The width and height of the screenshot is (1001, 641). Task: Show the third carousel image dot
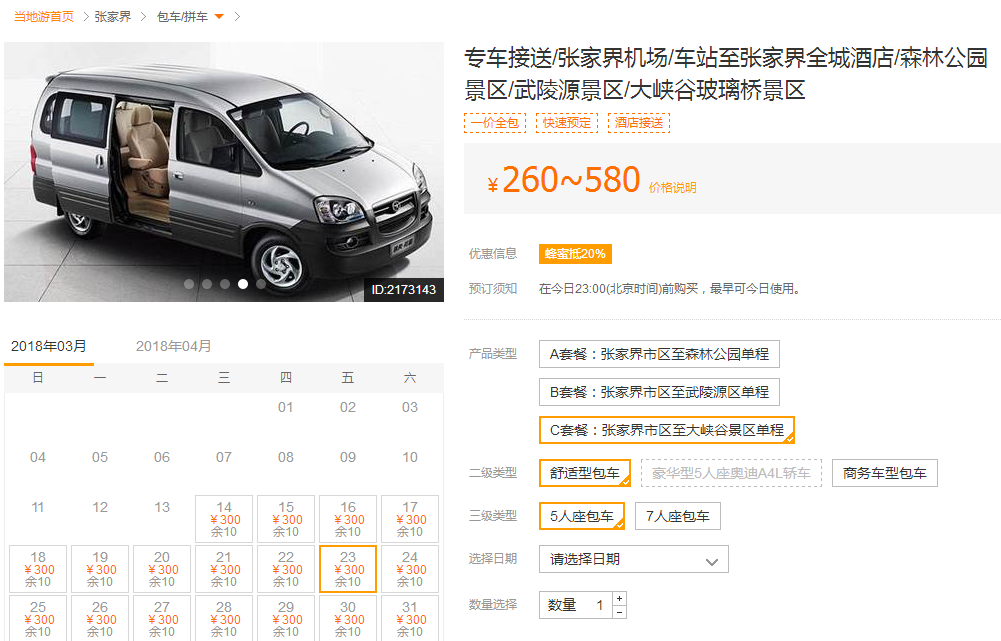click(225, 284)
